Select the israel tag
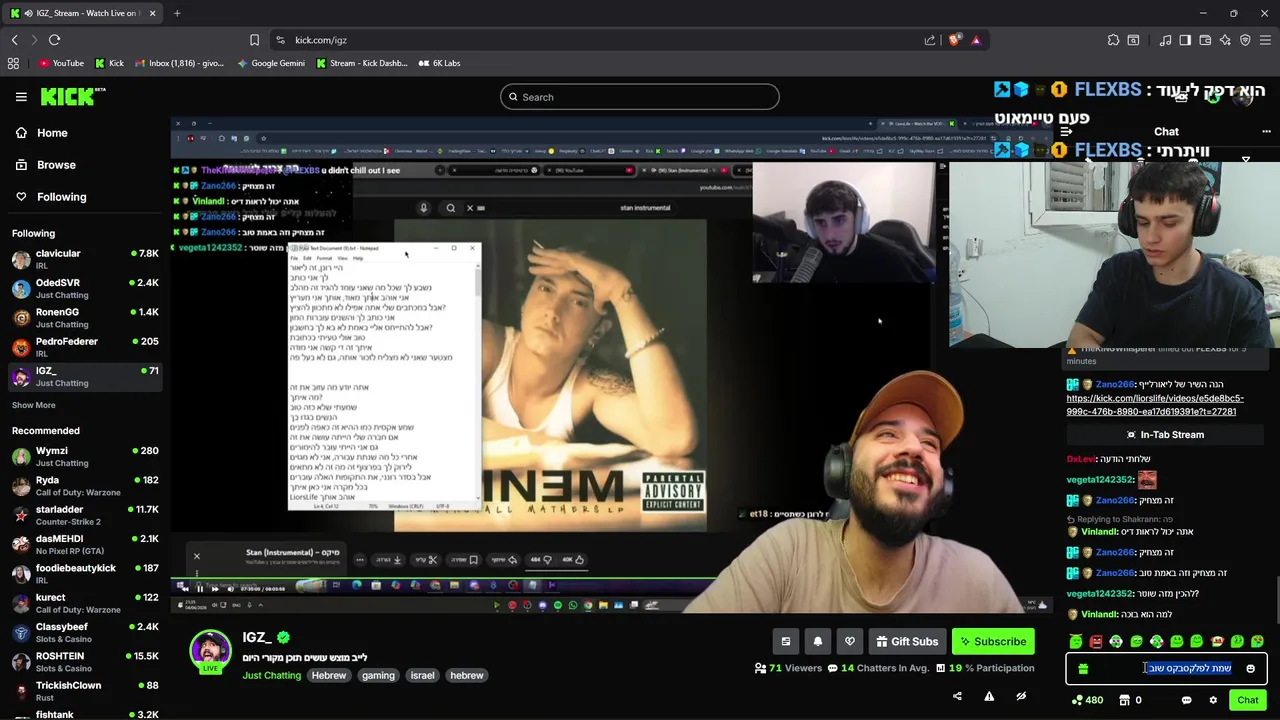This screenshot has height=720, width=1280. 422,676
